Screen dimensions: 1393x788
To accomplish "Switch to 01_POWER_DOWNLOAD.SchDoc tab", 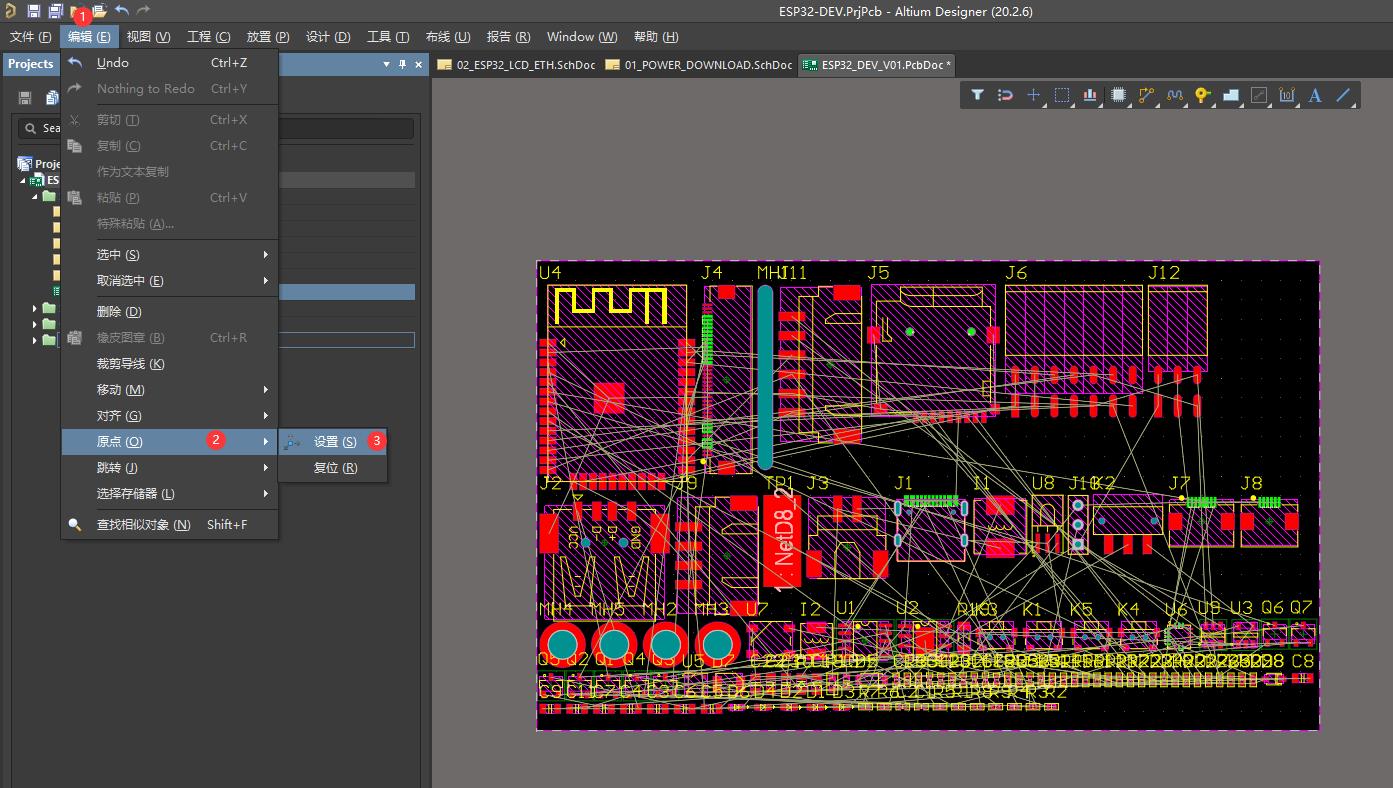I will pos(700,65).
